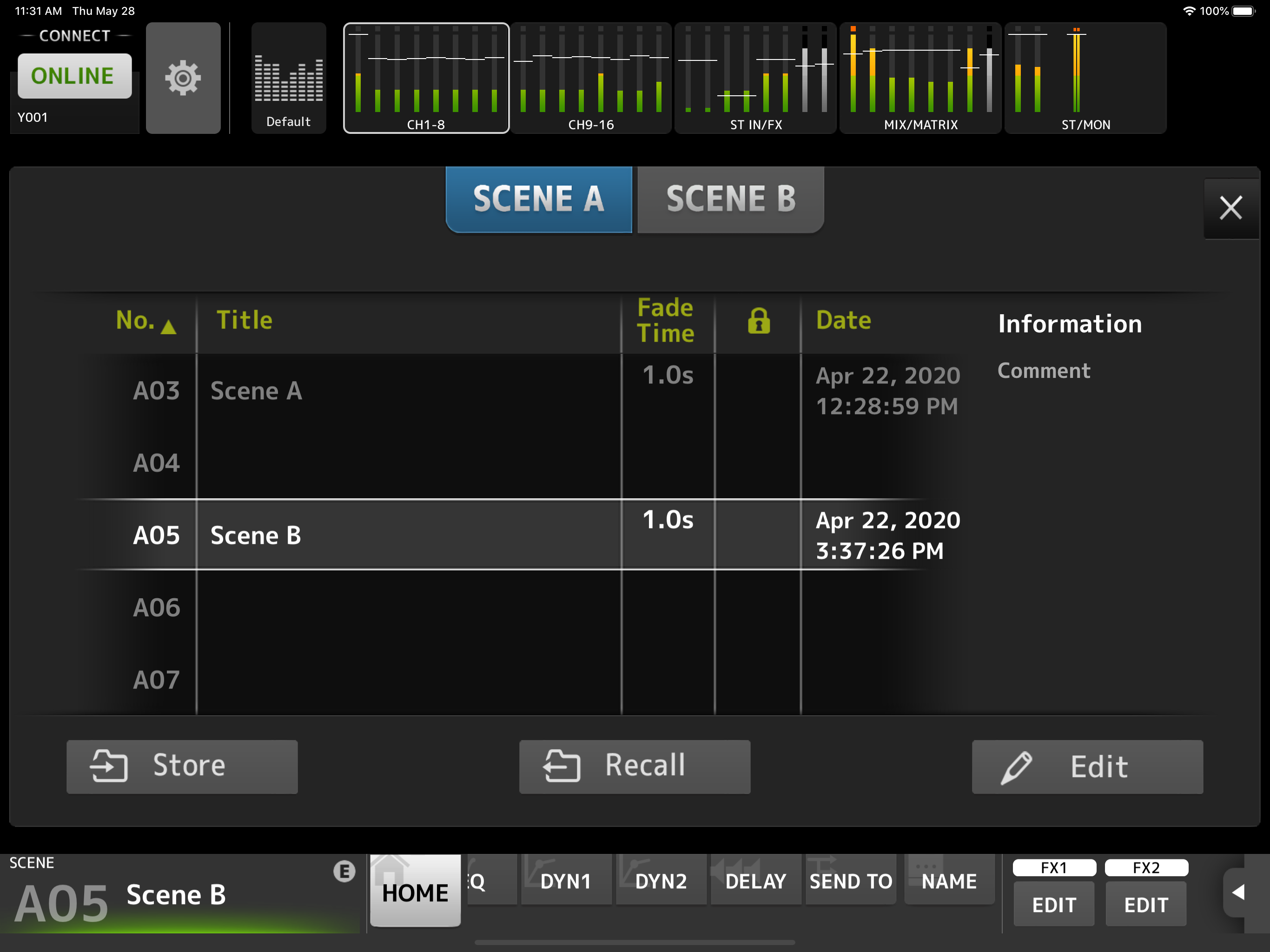1270x952 pixels.
Task: Open the SEND TO screen
Action: tap(850, 881)
